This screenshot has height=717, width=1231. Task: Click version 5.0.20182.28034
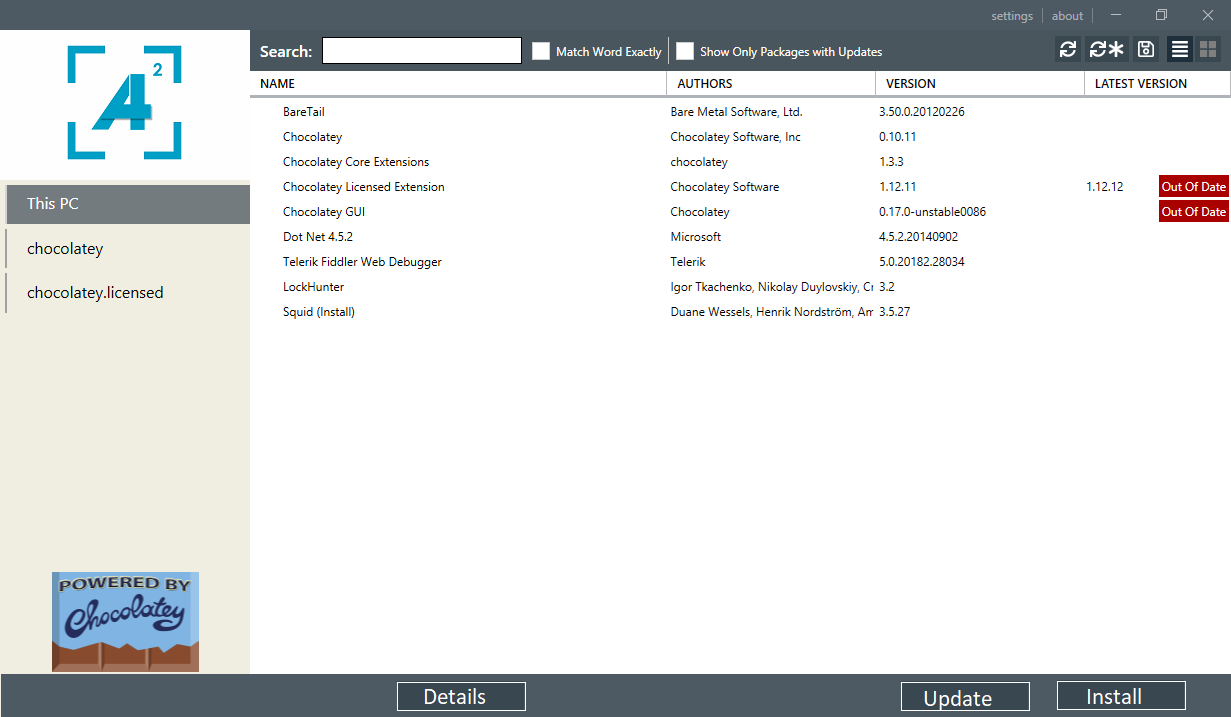tap(921, 262)
